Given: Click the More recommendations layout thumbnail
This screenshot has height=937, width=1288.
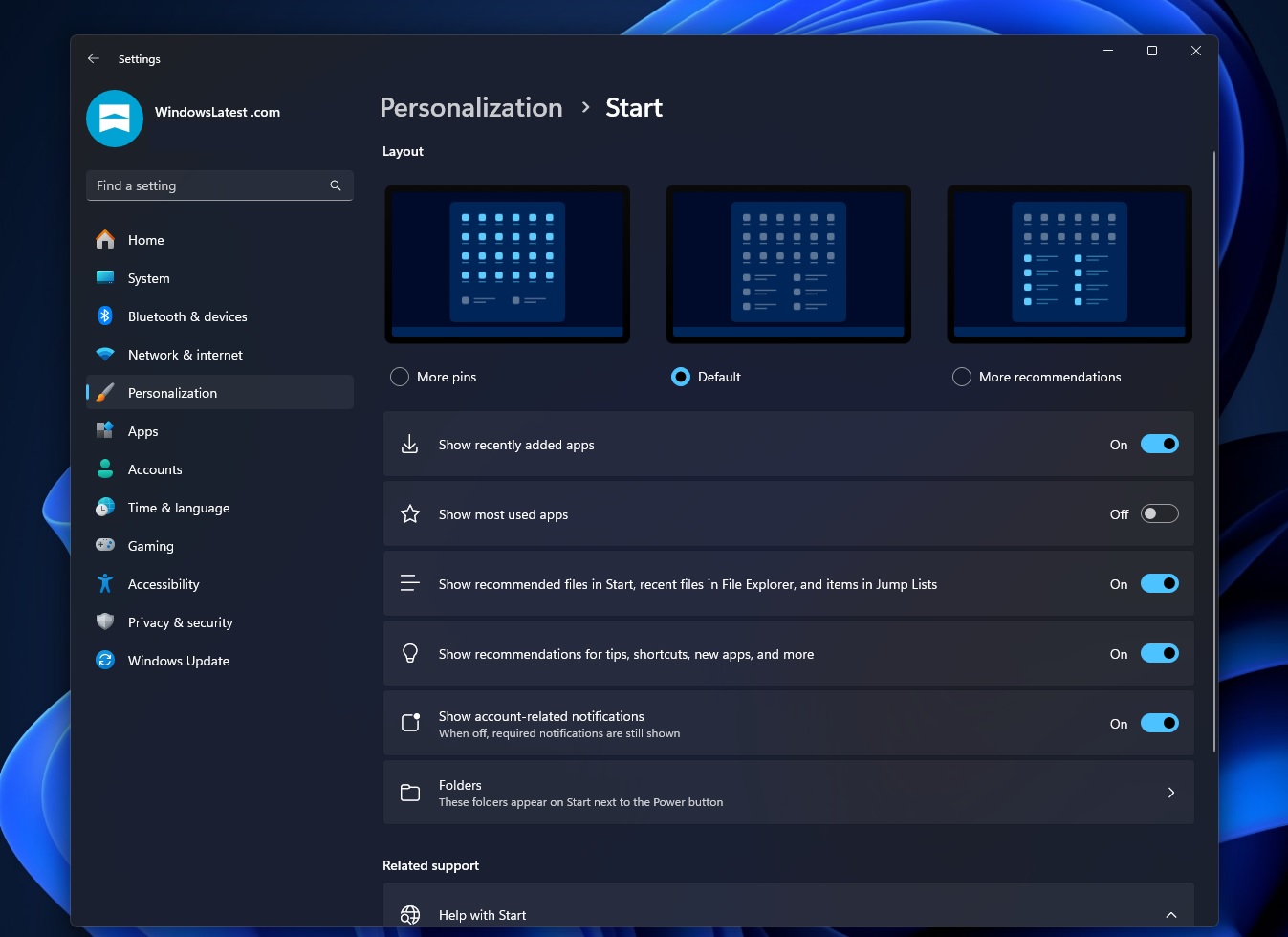Looking at the screenshot, I should [x=1069, y=264].
